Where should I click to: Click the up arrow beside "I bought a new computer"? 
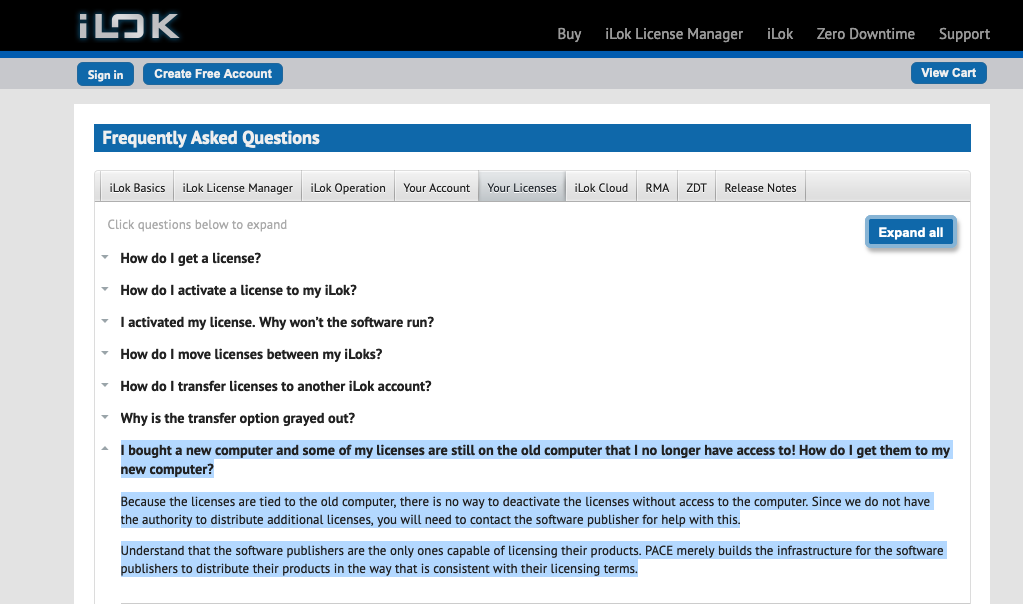click(105, 449)
